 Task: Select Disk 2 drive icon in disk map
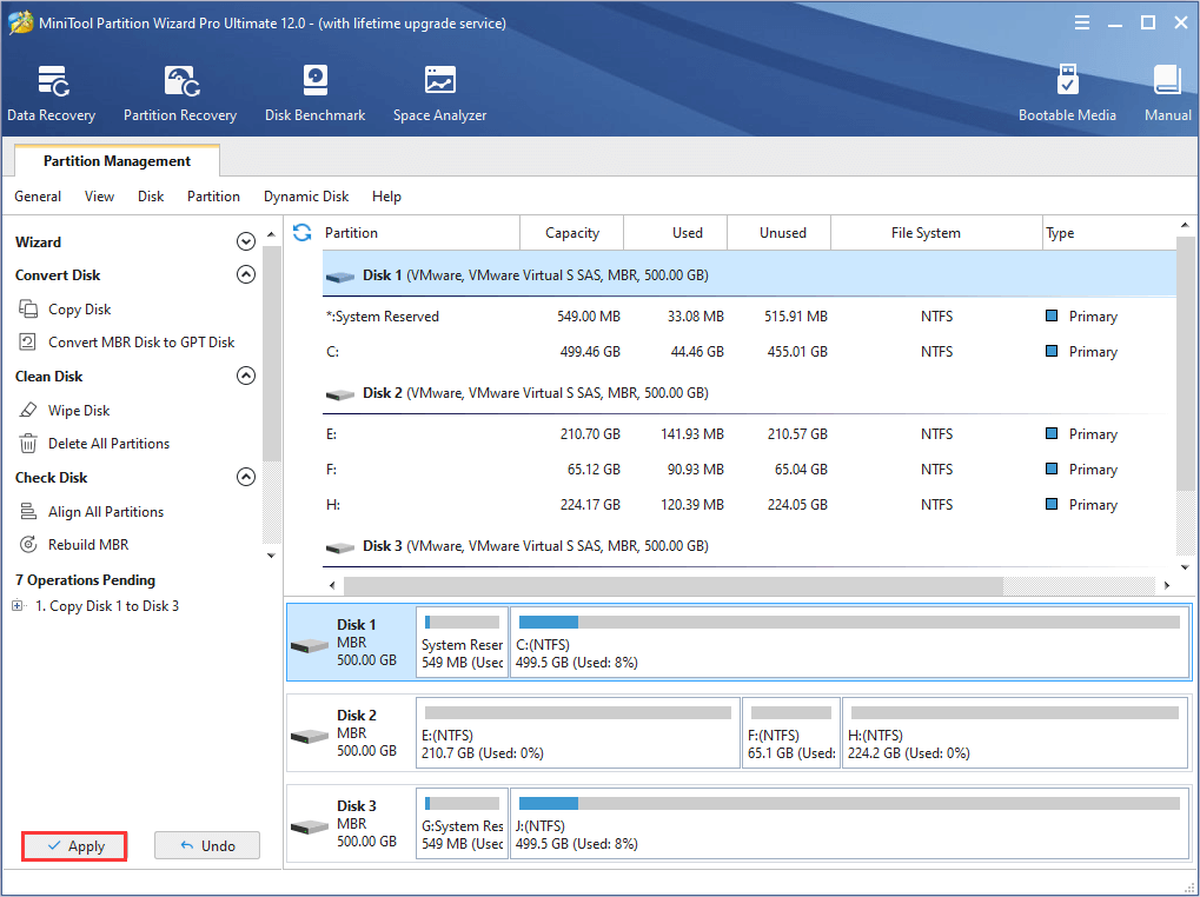[309, 736]
